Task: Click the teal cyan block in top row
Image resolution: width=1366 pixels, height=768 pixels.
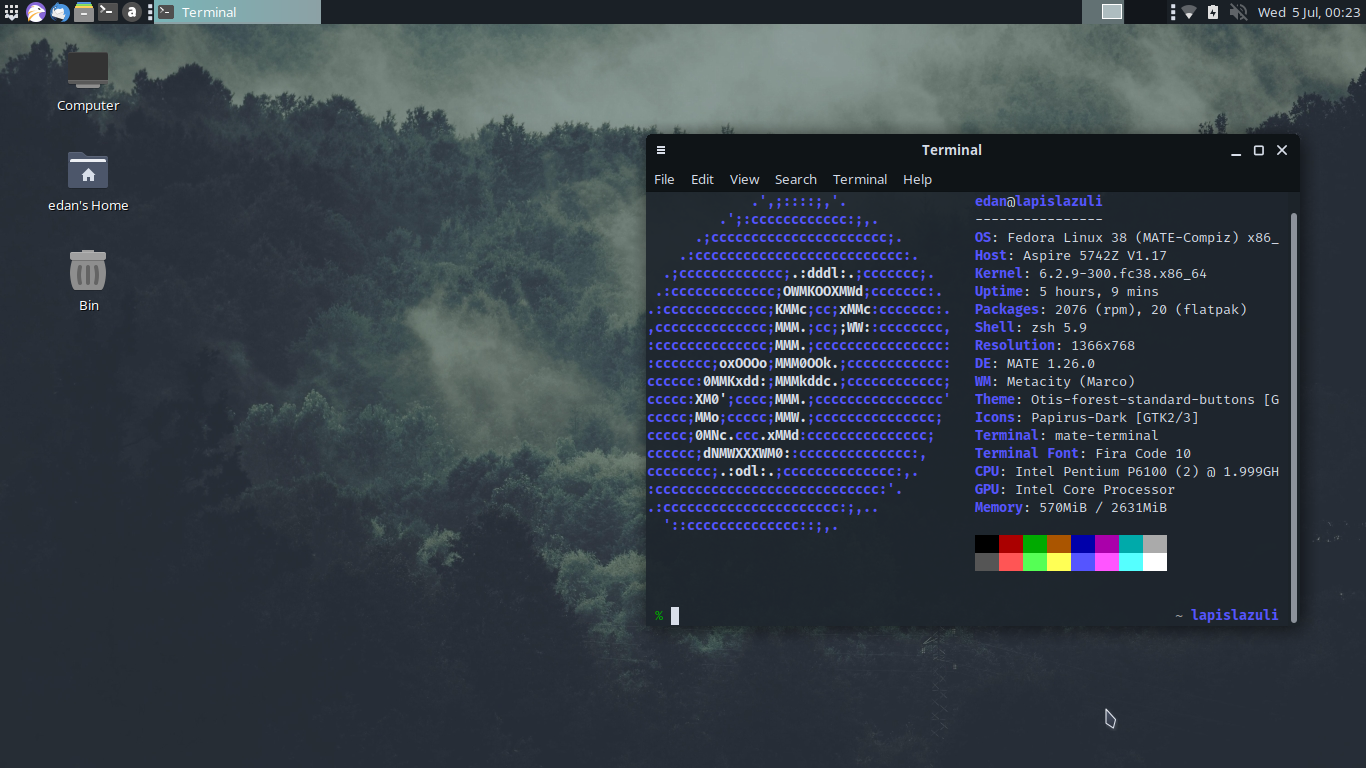Action: coord(1131,544)
